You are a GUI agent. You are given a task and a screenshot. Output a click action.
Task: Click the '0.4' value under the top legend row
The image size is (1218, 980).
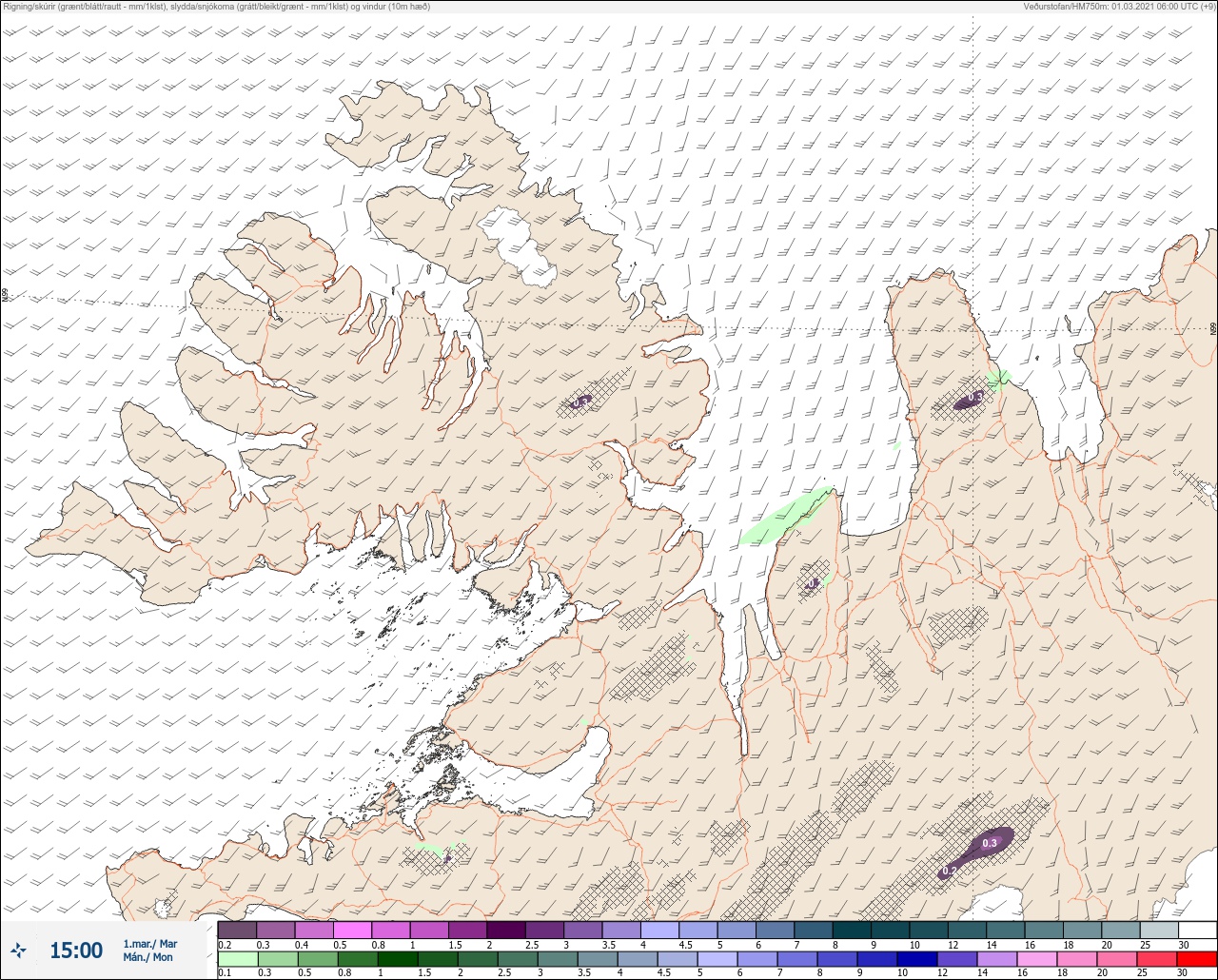pos(302,944)
